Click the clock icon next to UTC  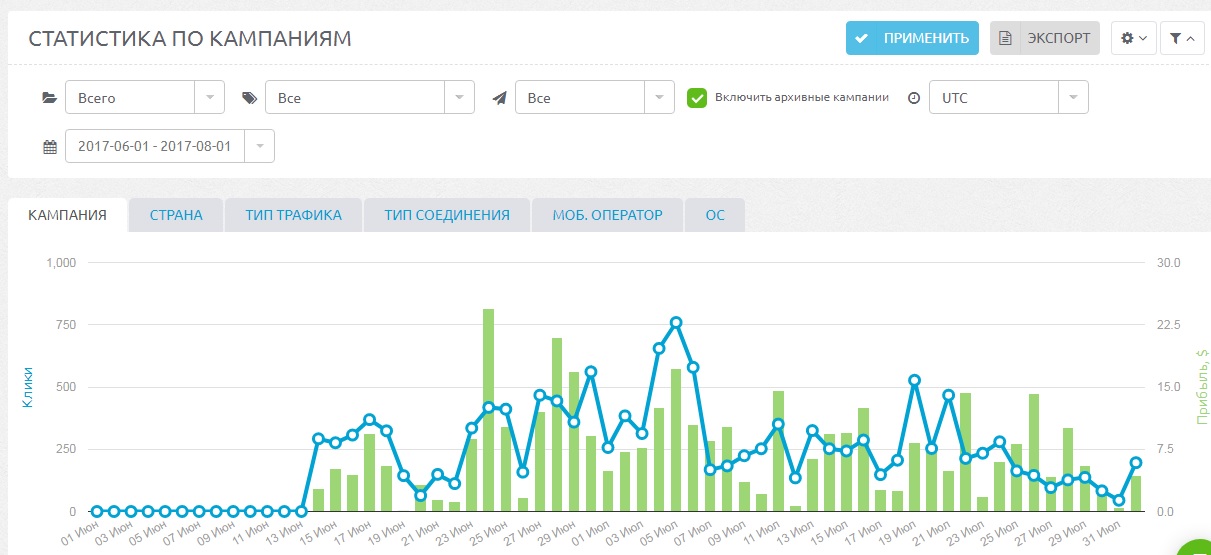(x=913, y=98)
